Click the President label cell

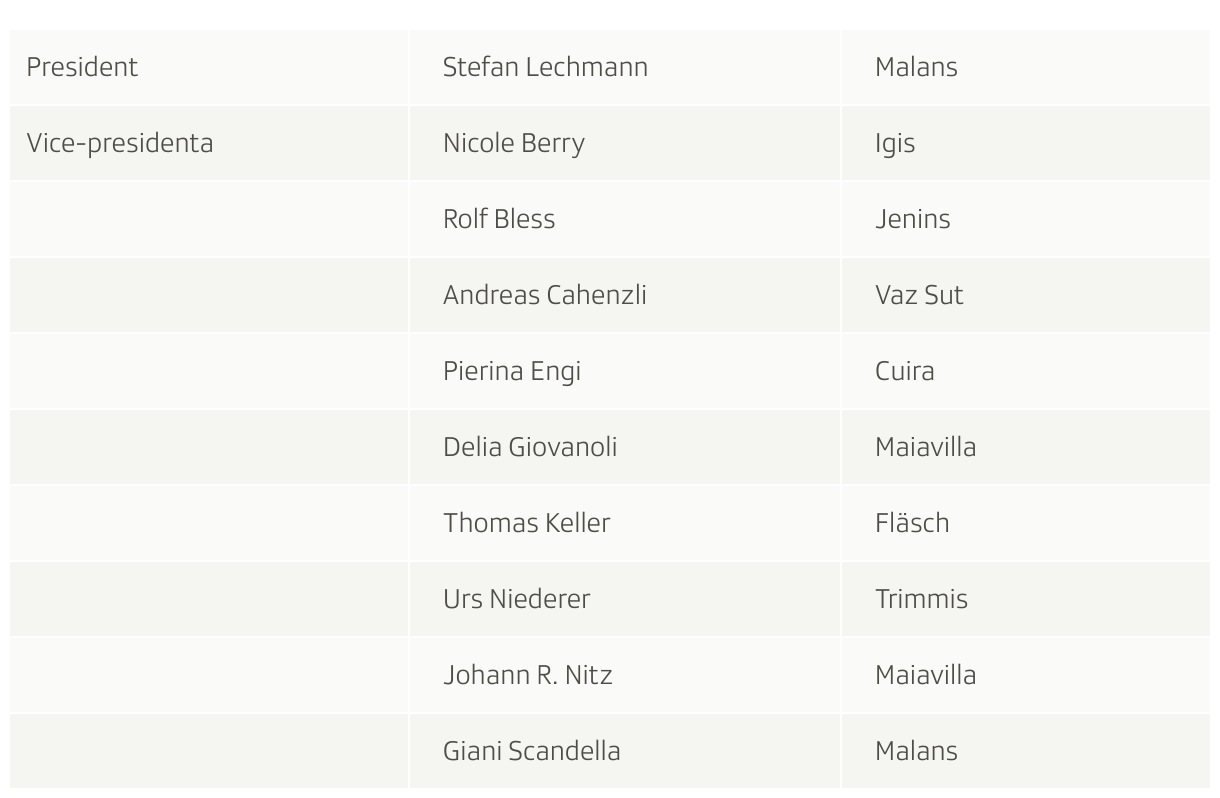[x=209, y=67]
